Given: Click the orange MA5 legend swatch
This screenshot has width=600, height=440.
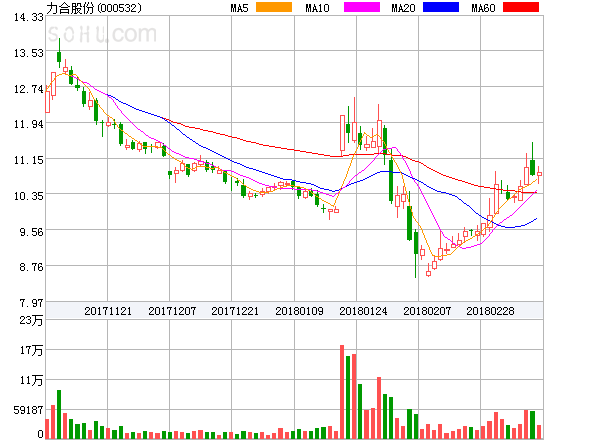Looking at the screenshot, I should pyautogui.click(x=274, y=7).
